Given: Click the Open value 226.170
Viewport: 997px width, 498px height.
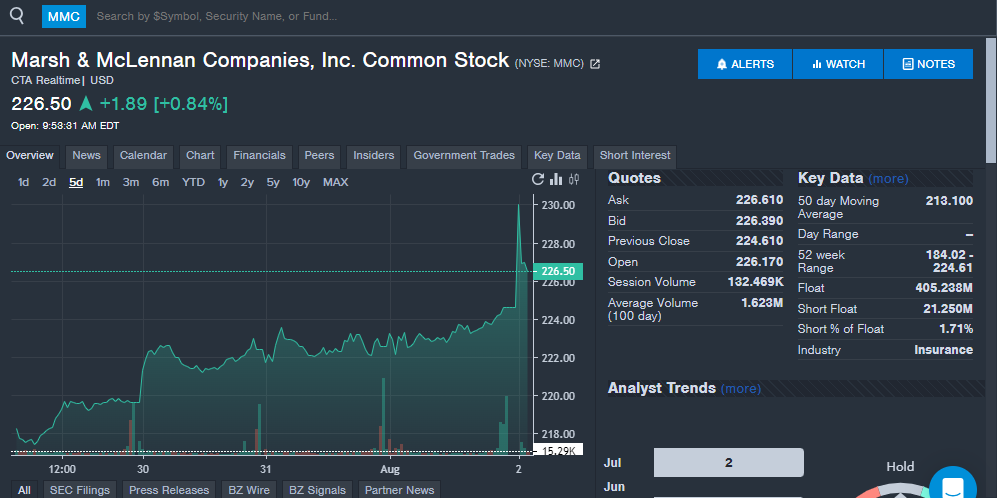Looking at the screenshot, I should [x=759, y=261].
